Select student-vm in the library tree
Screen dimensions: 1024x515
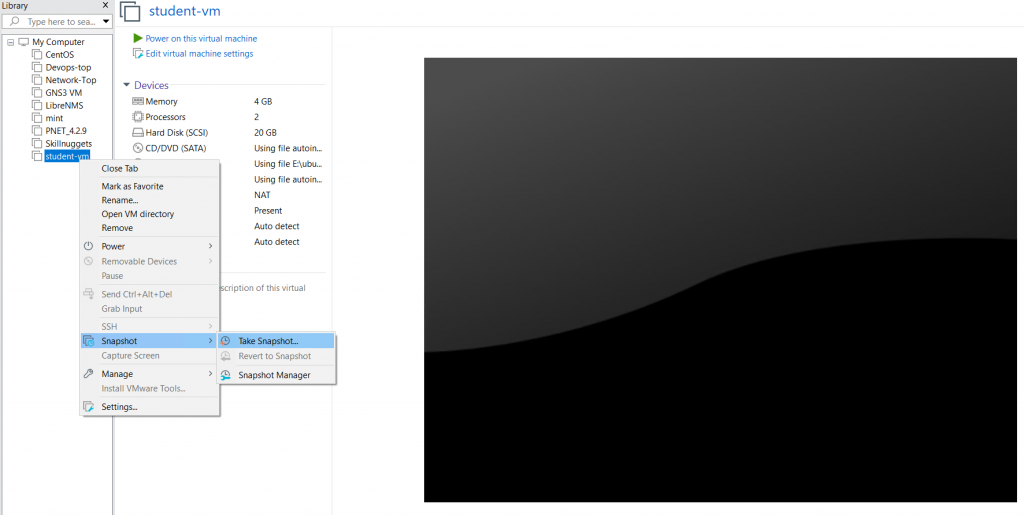pos(67,156)
